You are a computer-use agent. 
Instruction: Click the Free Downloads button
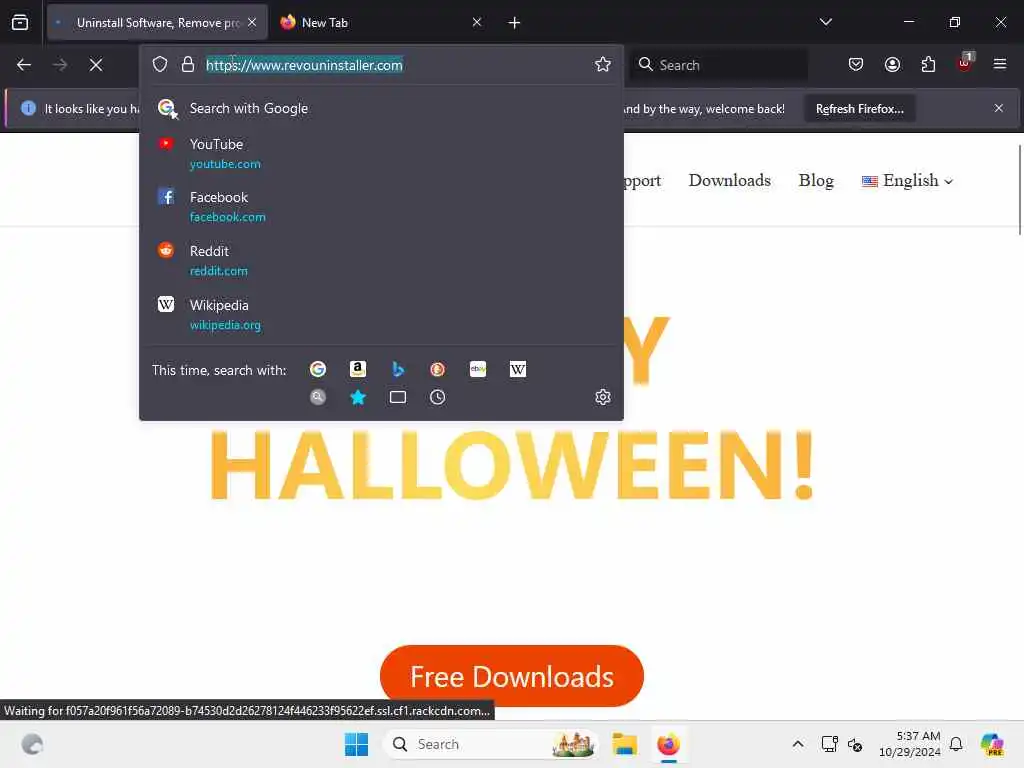(x=511, y=677)
